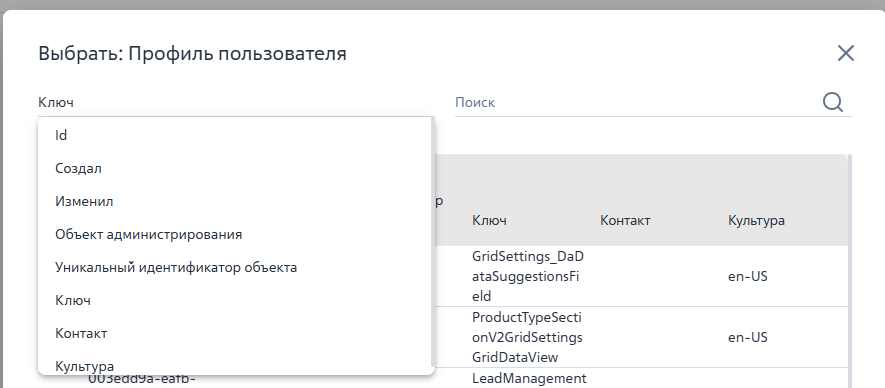
Task: Select the Ключ option in dropdown list
Action: [x=235, y=300]
